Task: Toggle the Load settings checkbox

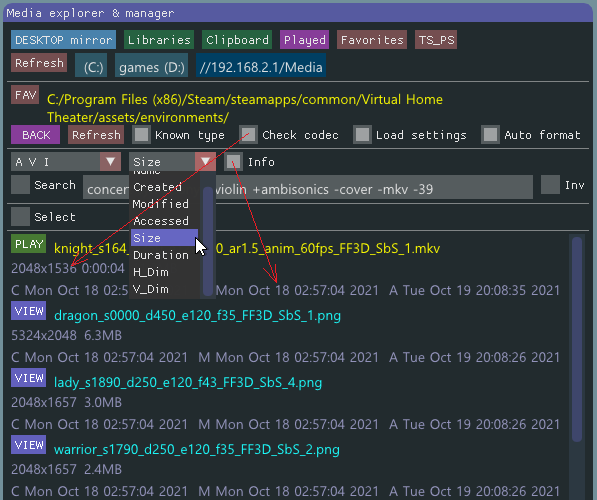Action: click(x=362, y=135)
